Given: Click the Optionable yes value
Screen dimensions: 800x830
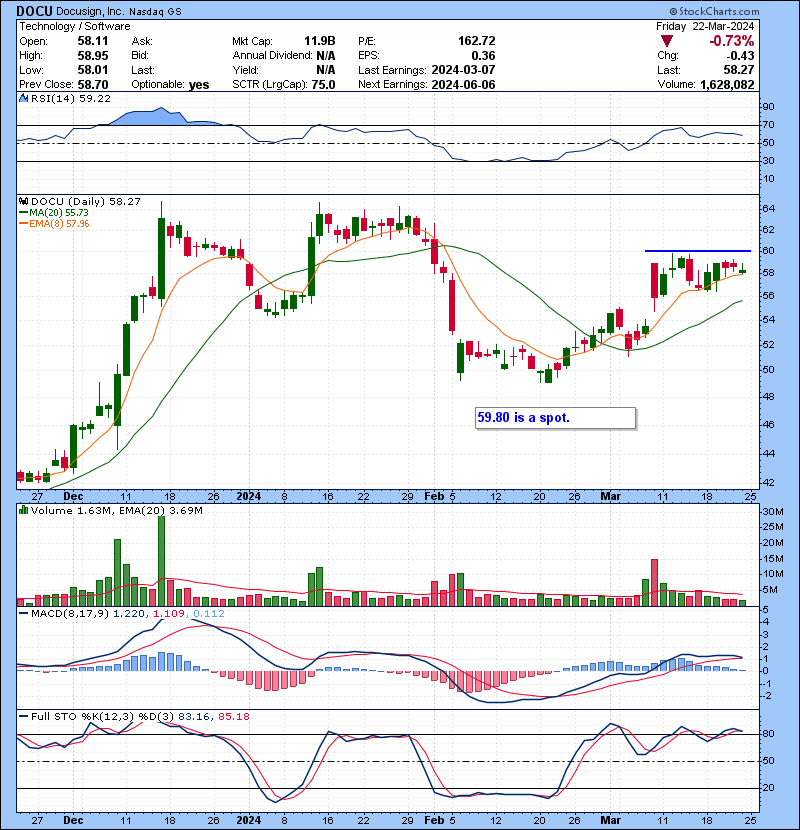Looking at the screenshot, I should tap(199, 85).
